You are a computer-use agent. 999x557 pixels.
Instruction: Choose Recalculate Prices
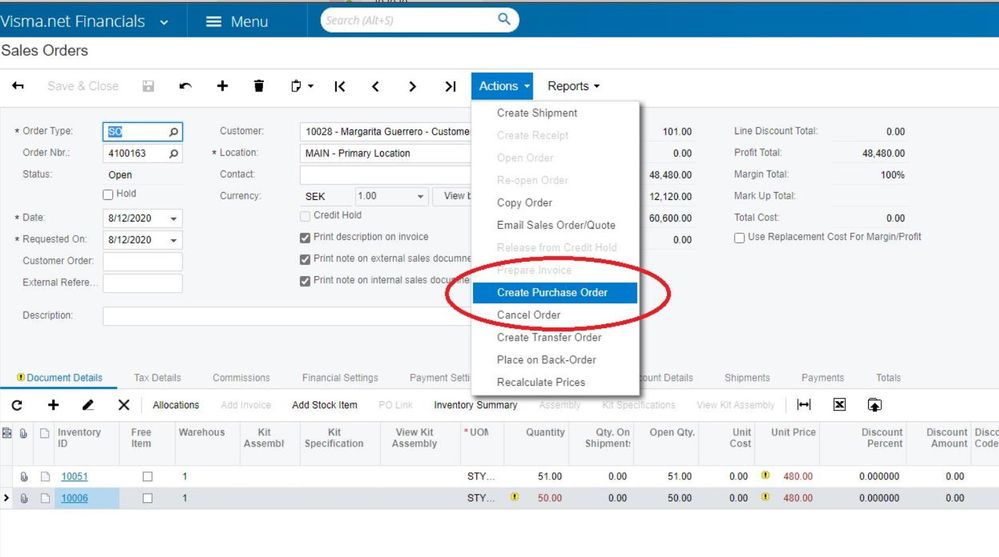coord(541,382)
